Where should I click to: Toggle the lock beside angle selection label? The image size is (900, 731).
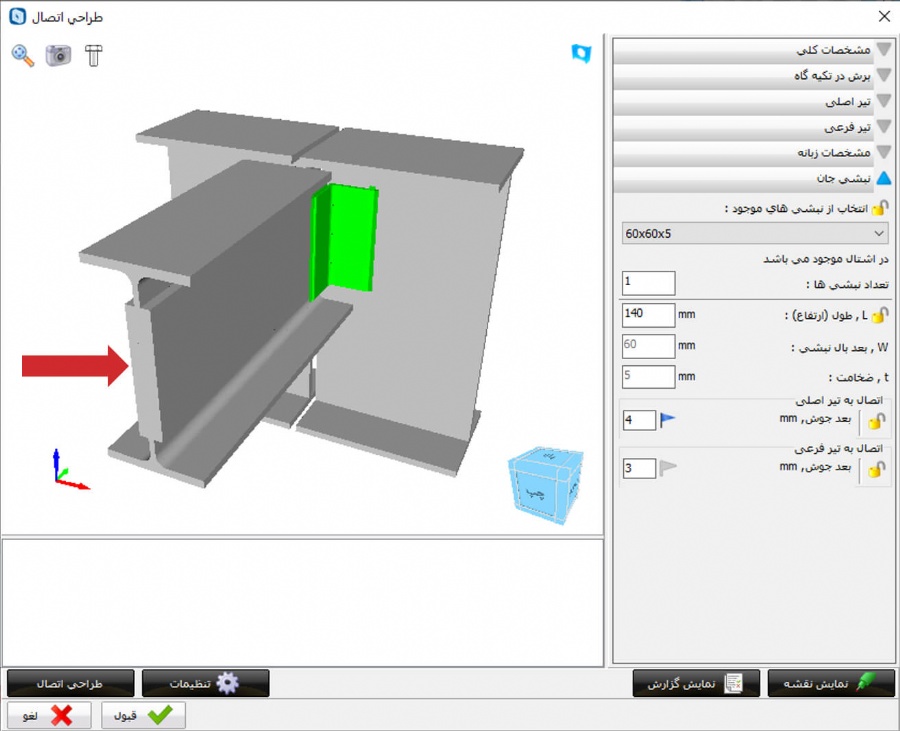tap(879, 208)
